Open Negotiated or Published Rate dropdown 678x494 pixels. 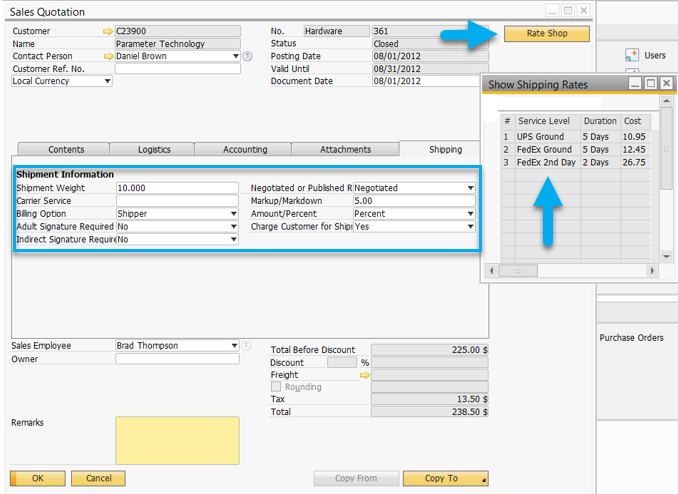470,188
